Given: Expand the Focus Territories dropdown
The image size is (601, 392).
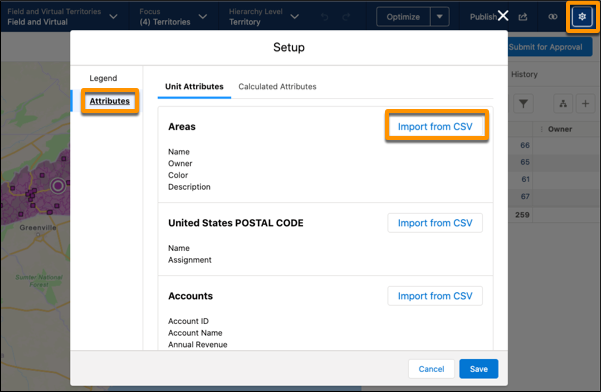Looking at the screenshot, I should coord(203,16).
